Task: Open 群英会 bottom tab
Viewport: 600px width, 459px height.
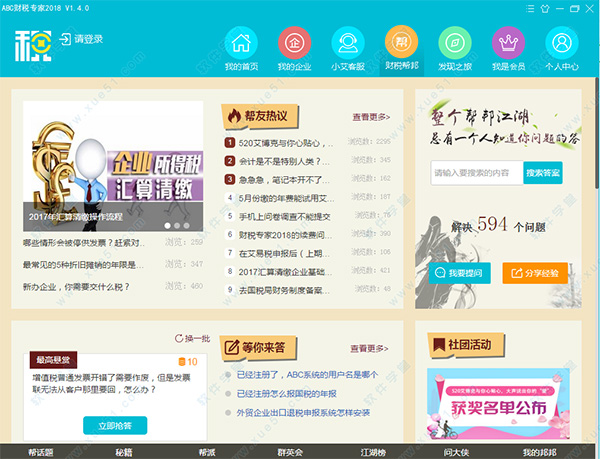Action: [290, 452]
